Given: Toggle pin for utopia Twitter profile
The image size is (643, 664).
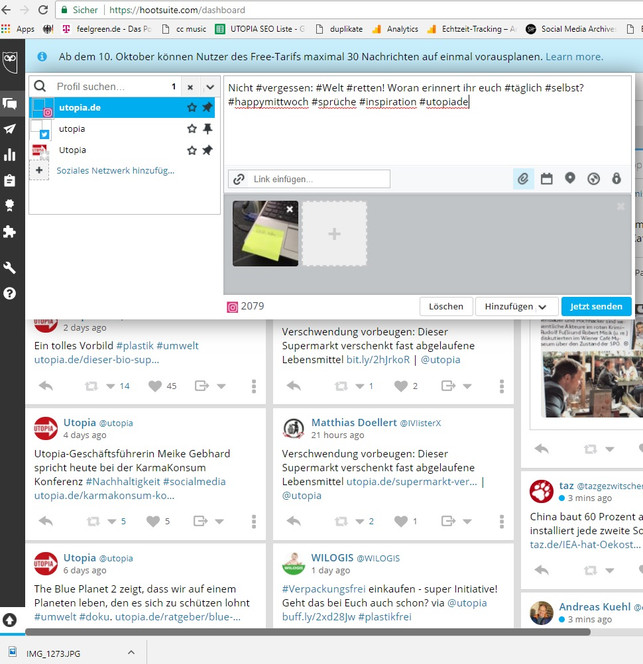Looking at the screenshot, I should click(x=207, y=129).
